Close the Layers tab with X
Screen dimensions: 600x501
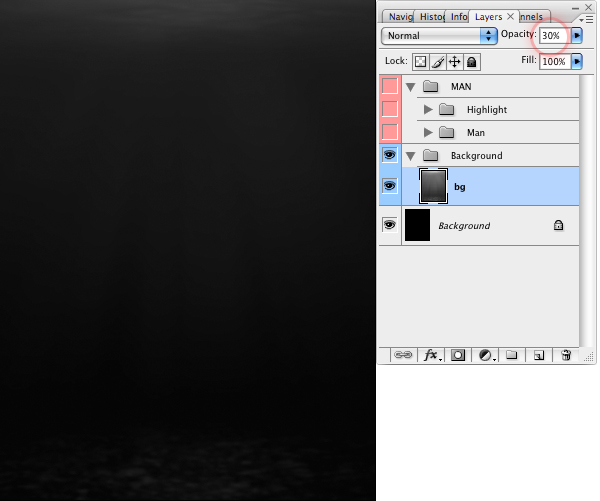[x=510, y=16]
